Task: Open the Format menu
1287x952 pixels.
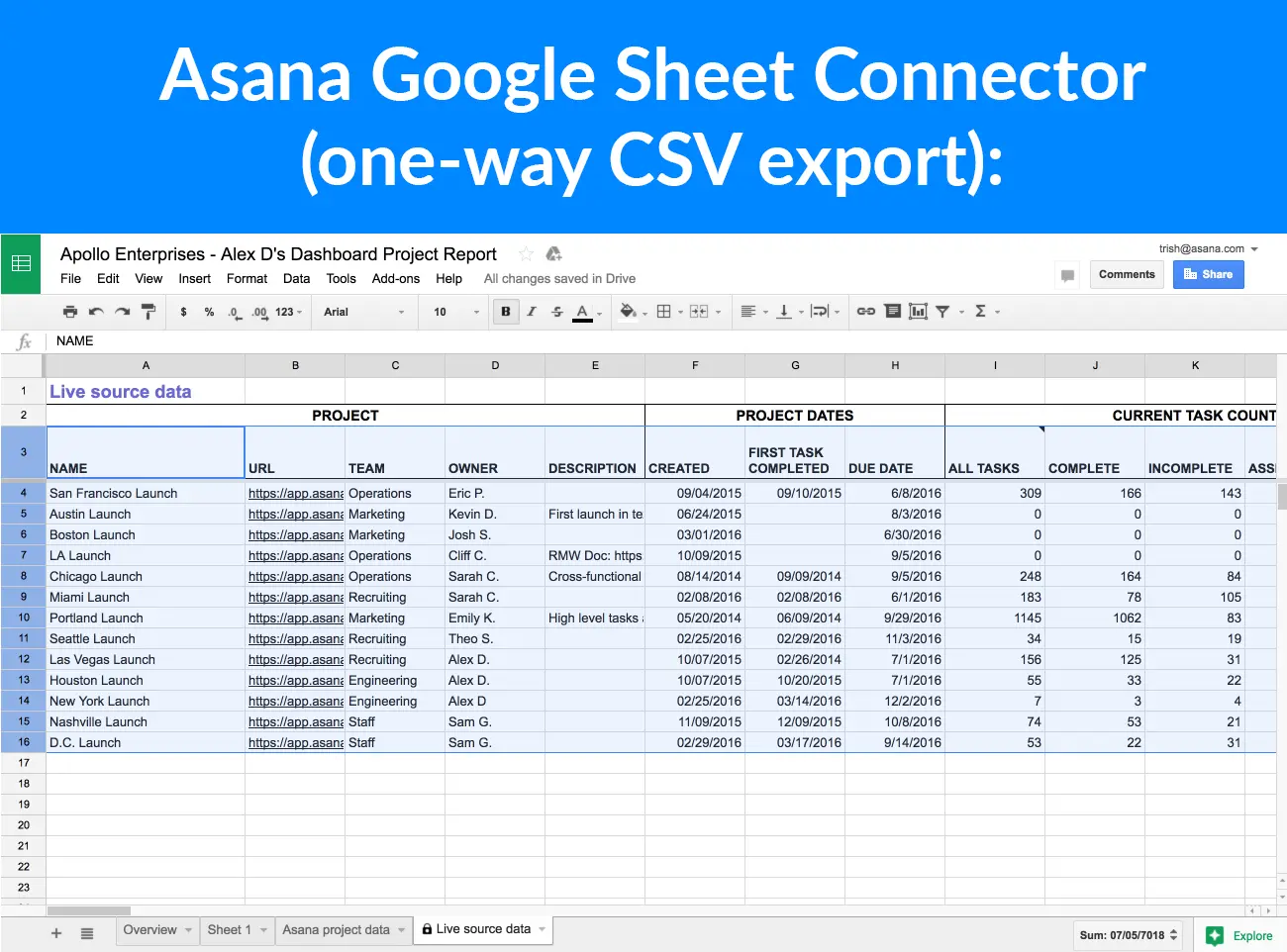Action: (x=247, y=279)
